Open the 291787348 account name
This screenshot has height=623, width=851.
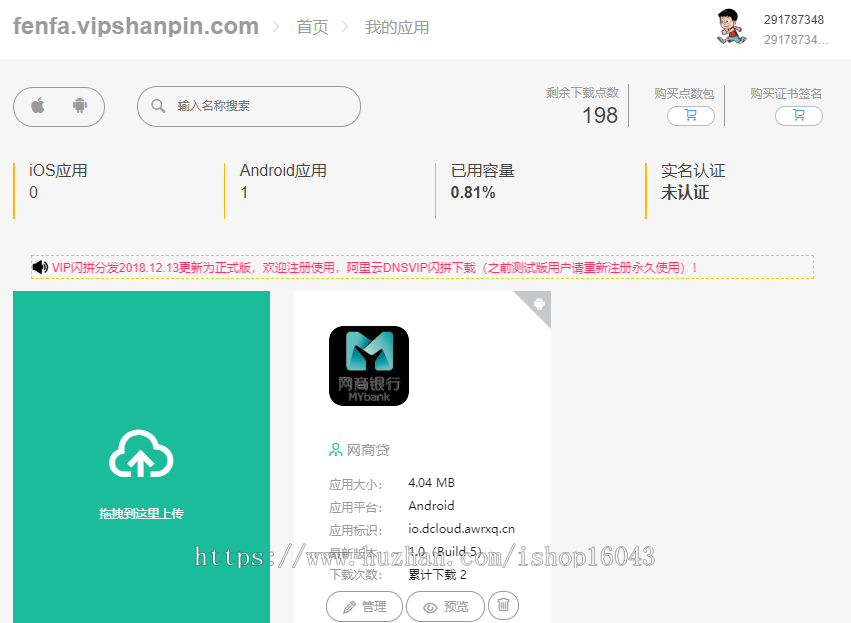(793, 20)
